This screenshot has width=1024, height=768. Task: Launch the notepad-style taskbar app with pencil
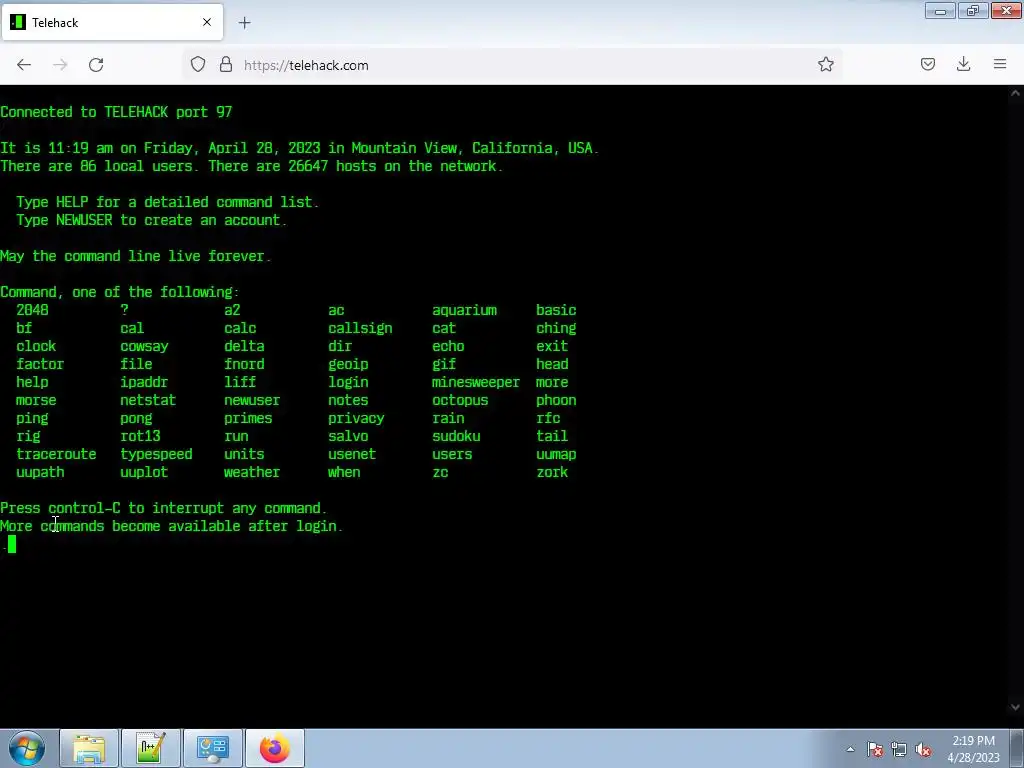(151, 748)
